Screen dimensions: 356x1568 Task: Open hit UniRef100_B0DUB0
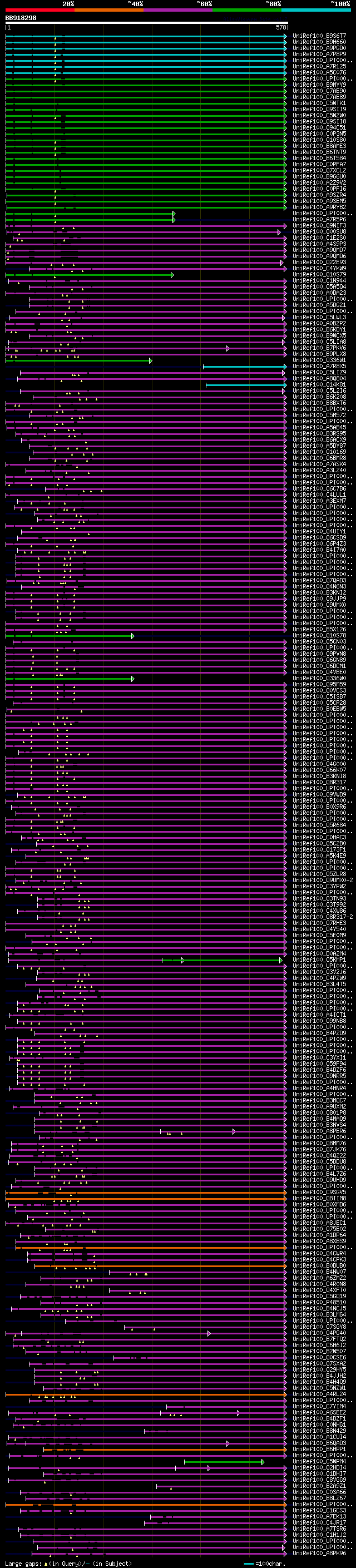tap(319, 1266)
